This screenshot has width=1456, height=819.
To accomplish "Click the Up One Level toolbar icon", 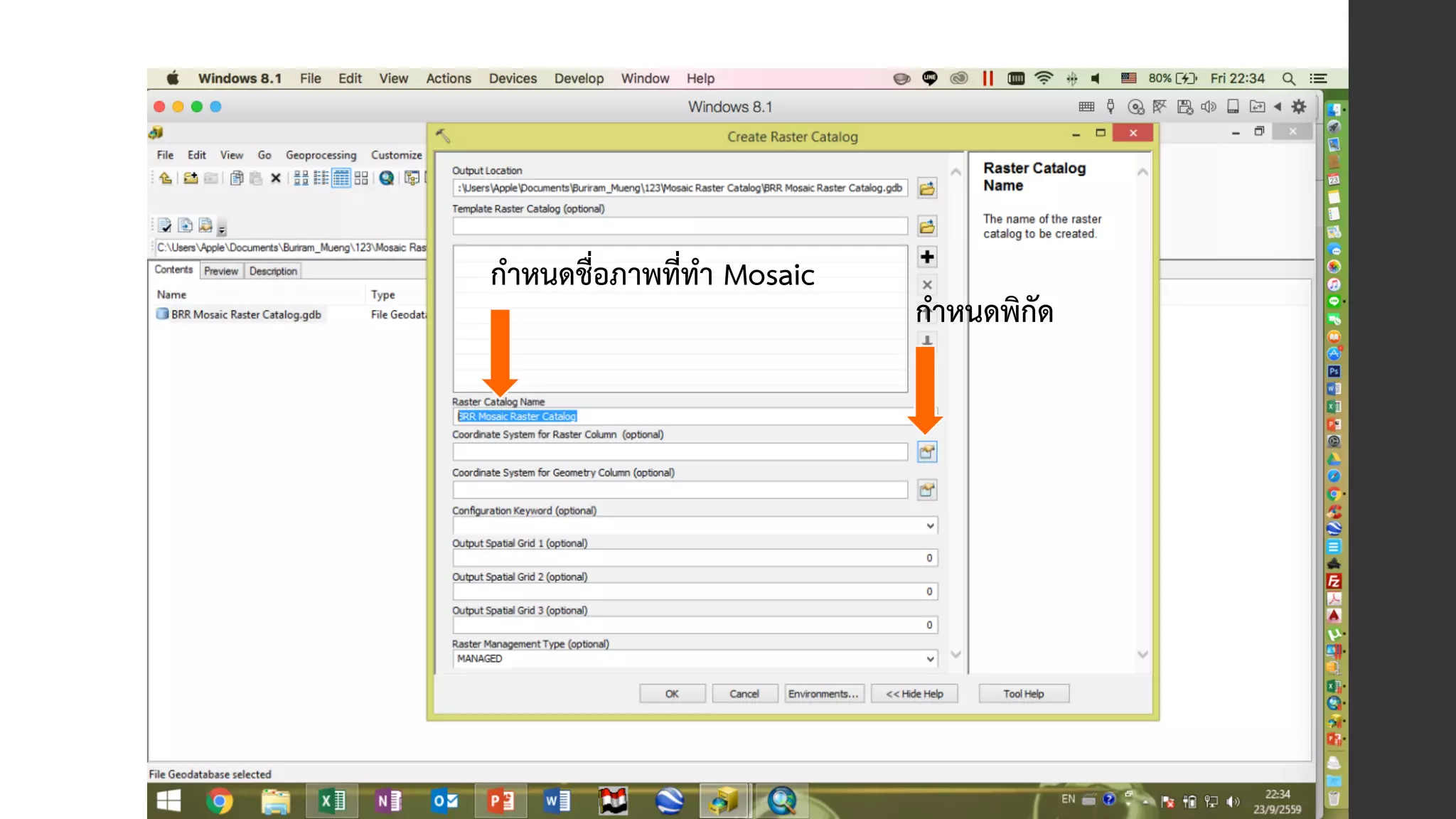I will pyautogui.click(x=166, y=178).
